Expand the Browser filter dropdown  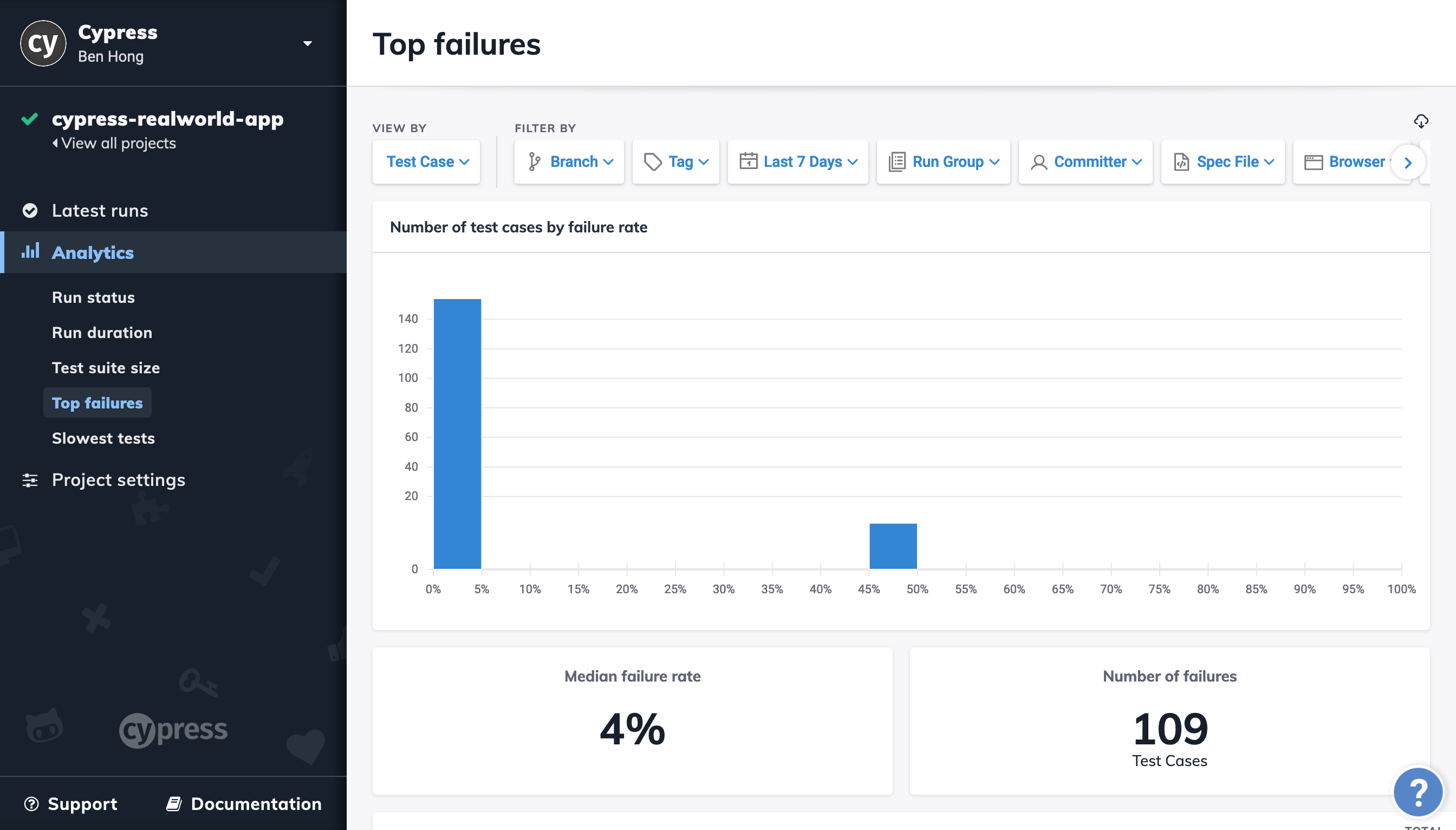pos(1354,162)
